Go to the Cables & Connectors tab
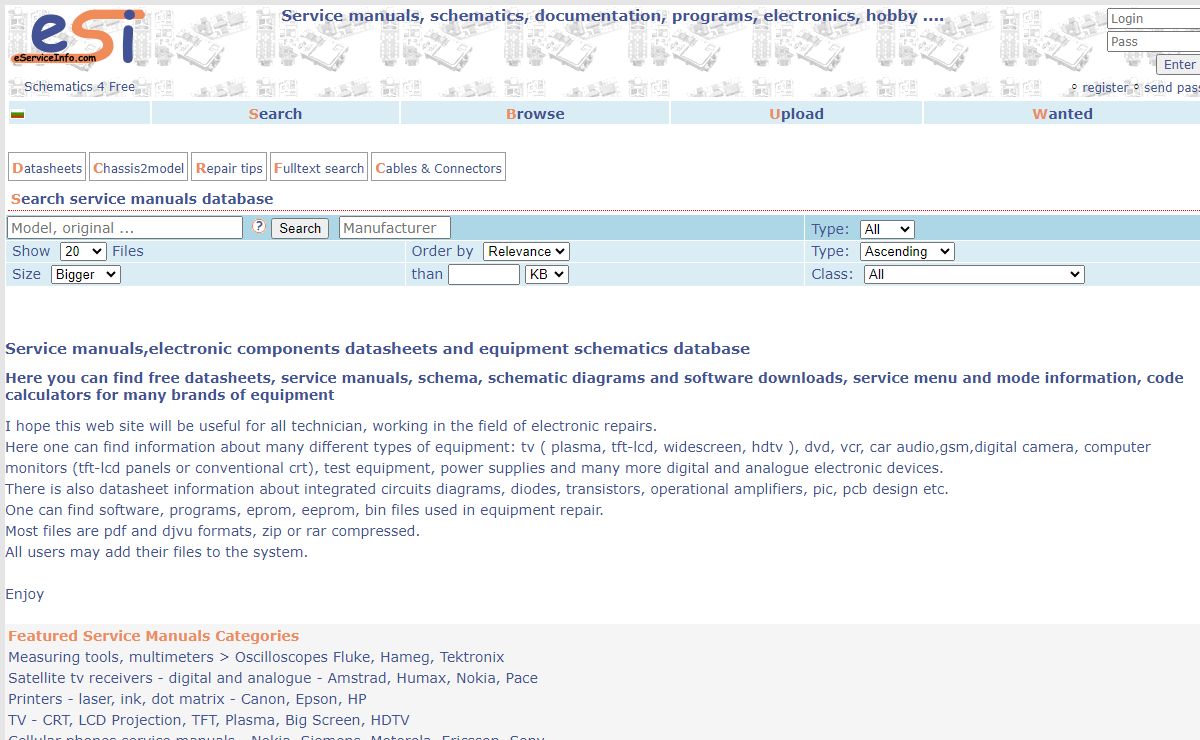 click(x=438, y=167)
